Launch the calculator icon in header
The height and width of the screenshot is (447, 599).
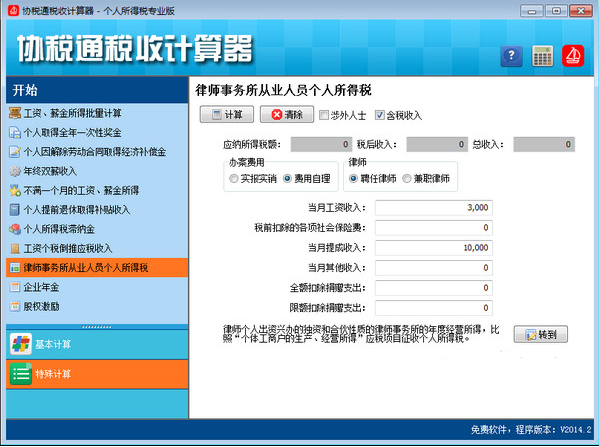pos(542,56)
